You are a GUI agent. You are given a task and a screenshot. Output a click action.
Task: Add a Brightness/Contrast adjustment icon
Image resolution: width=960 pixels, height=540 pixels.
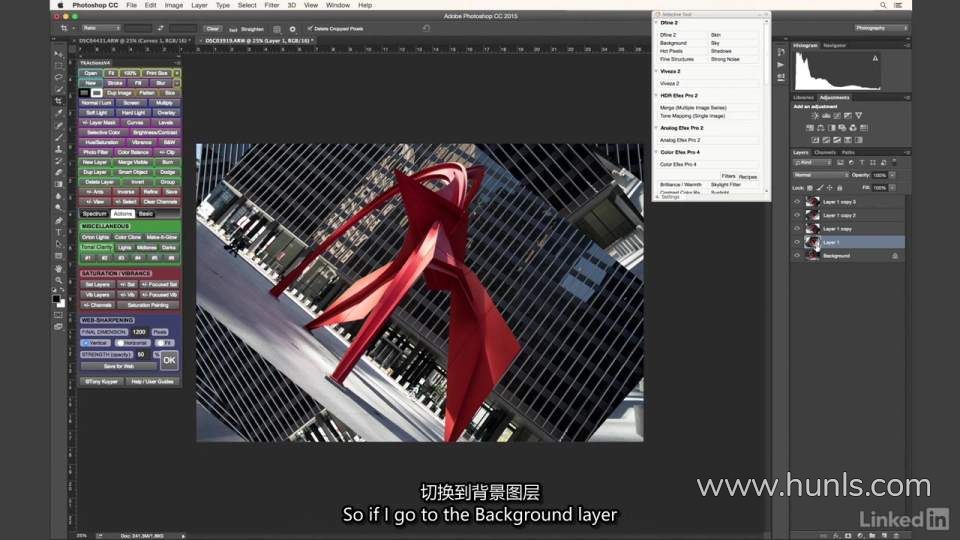coord(815,116)
